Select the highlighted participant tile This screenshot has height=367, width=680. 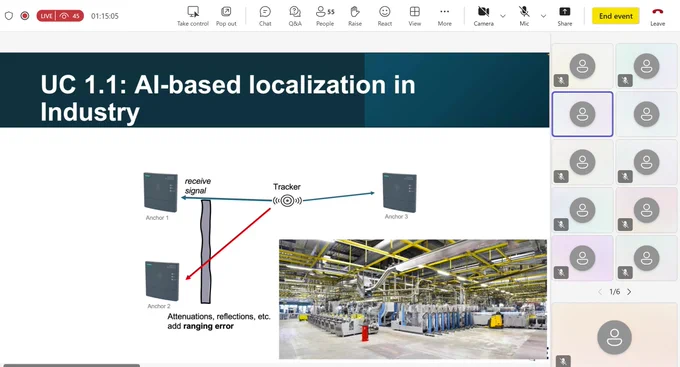(x=582, y=114)
